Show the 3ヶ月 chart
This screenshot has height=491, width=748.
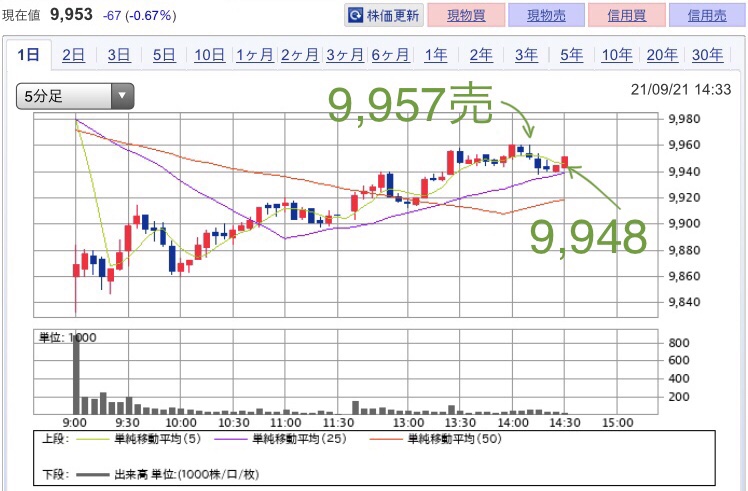point(345,55)
